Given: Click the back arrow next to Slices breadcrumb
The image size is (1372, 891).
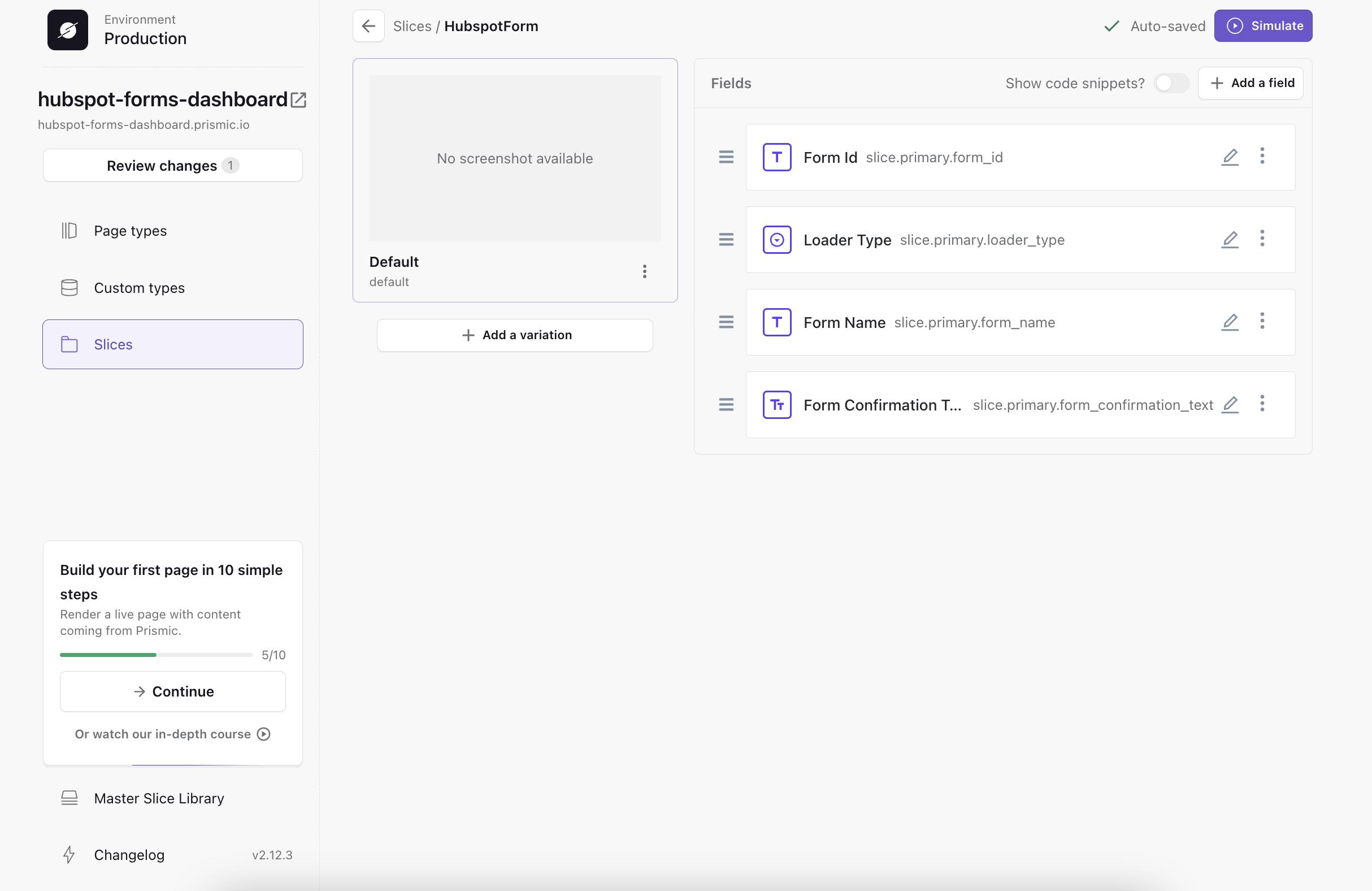Looking at the screenshot, I should [368, 26].
